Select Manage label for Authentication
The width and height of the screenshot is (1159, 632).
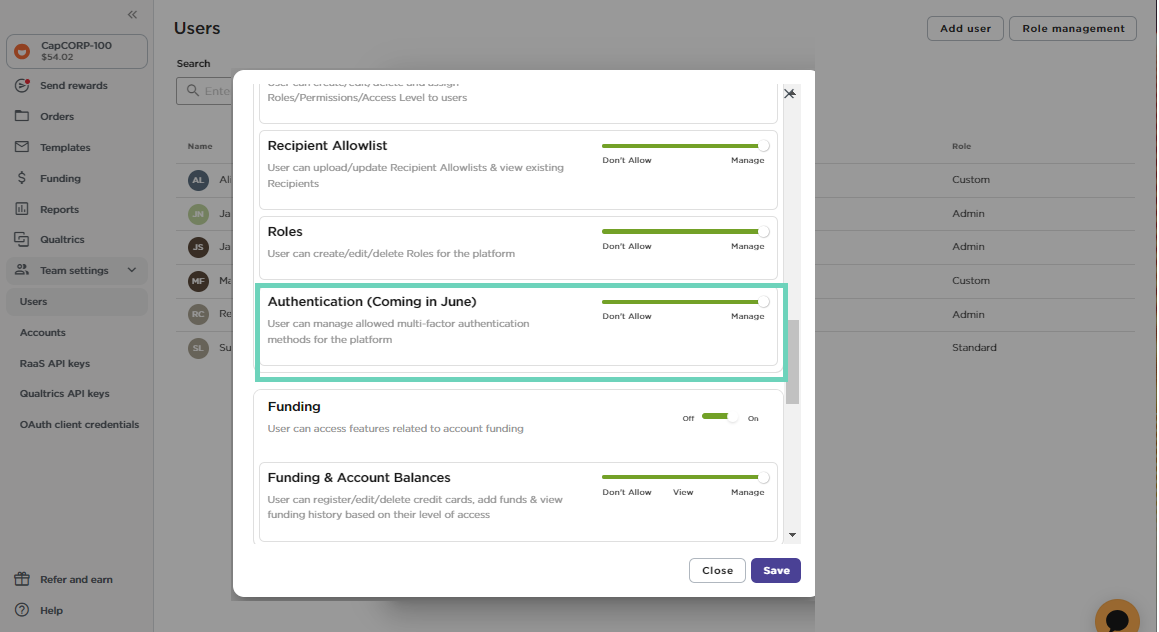click(747, 316)
